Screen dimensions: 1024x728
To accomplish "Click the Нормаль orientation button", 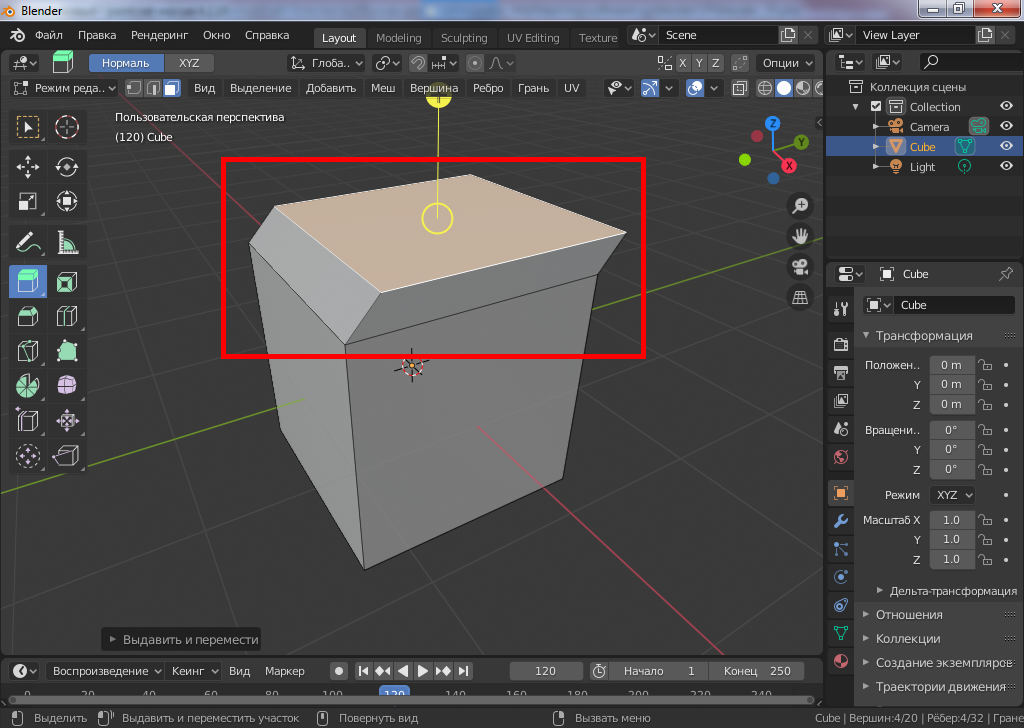I will pos(126,63).
